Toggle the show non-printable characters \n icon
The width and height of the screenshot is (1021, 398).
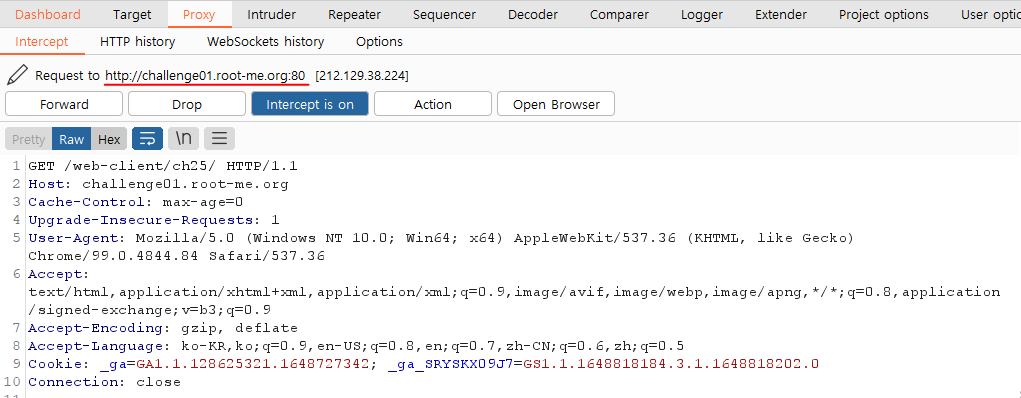tap(184, 139)
